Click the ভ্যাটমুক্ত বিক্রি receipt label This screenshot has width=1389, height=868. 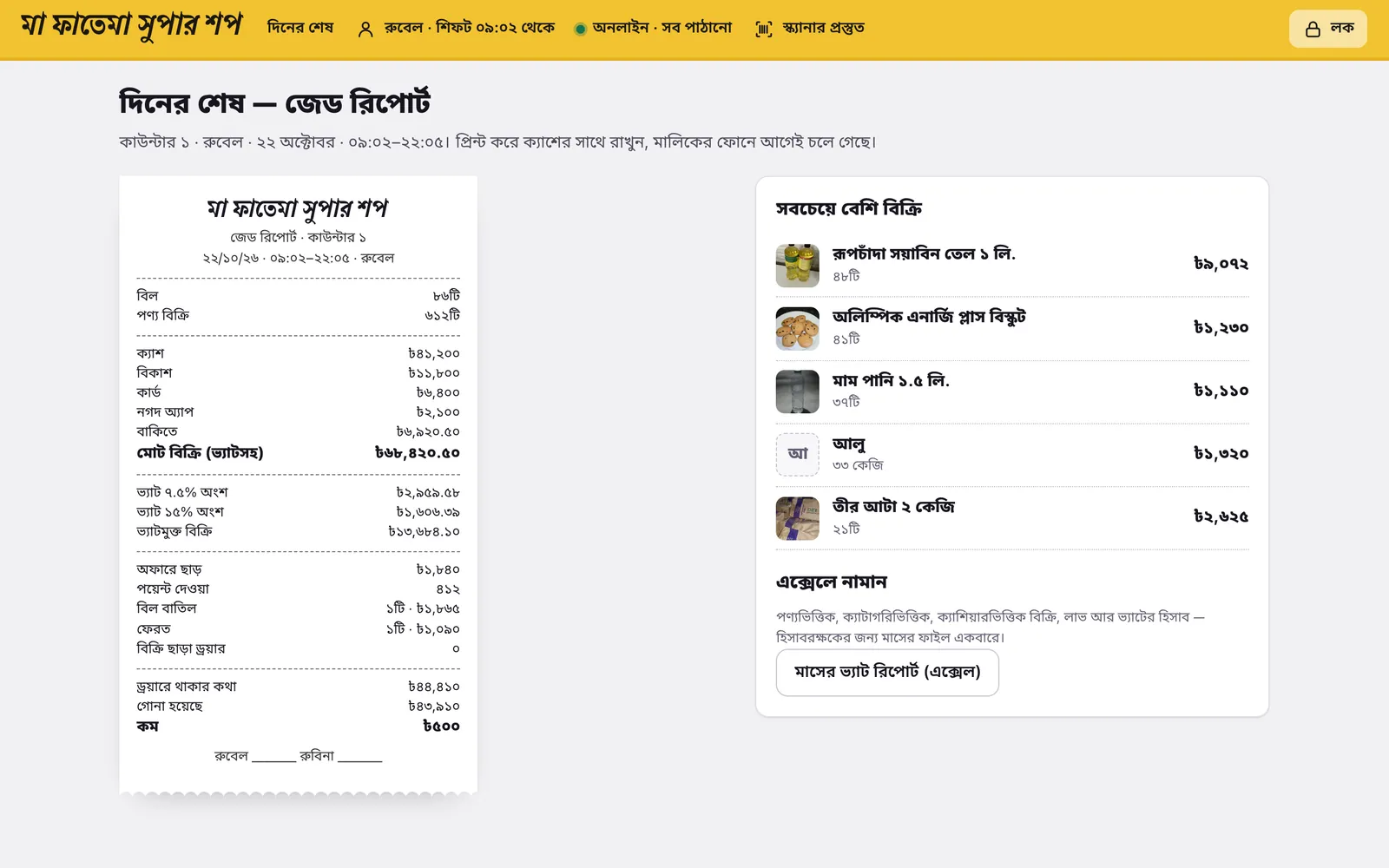coord(174,530)
